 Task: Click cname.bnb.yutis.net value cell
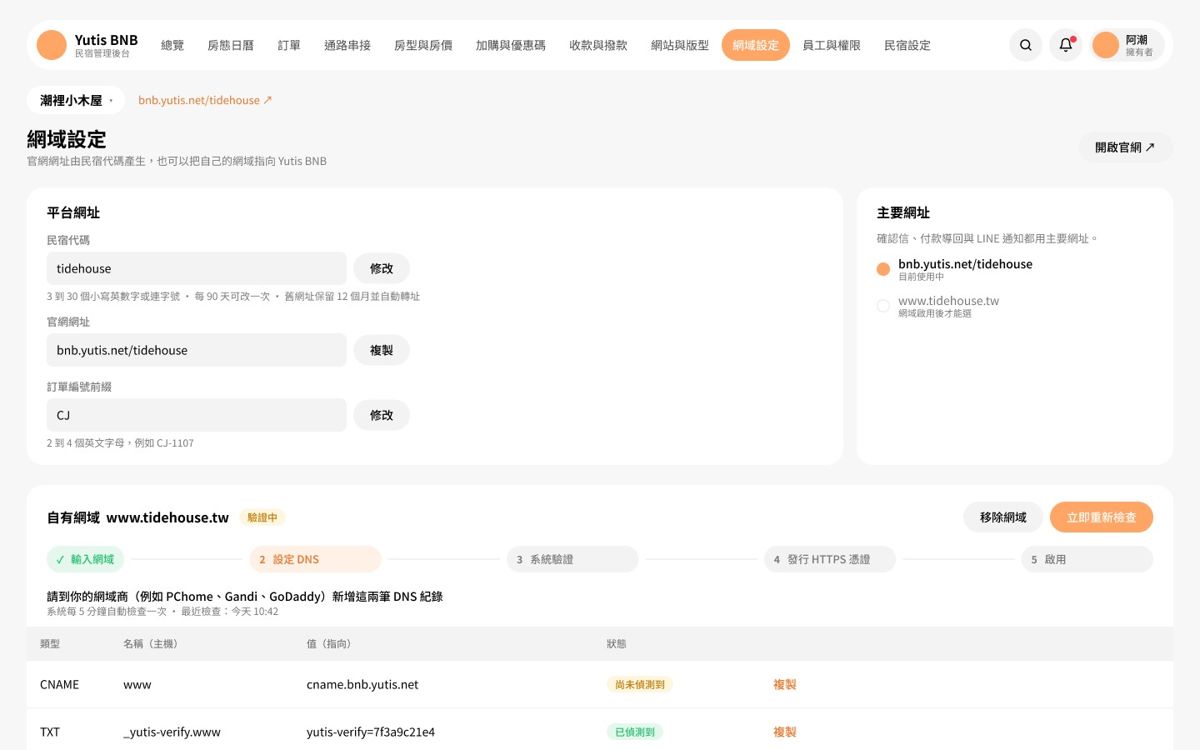coord(362,685)
